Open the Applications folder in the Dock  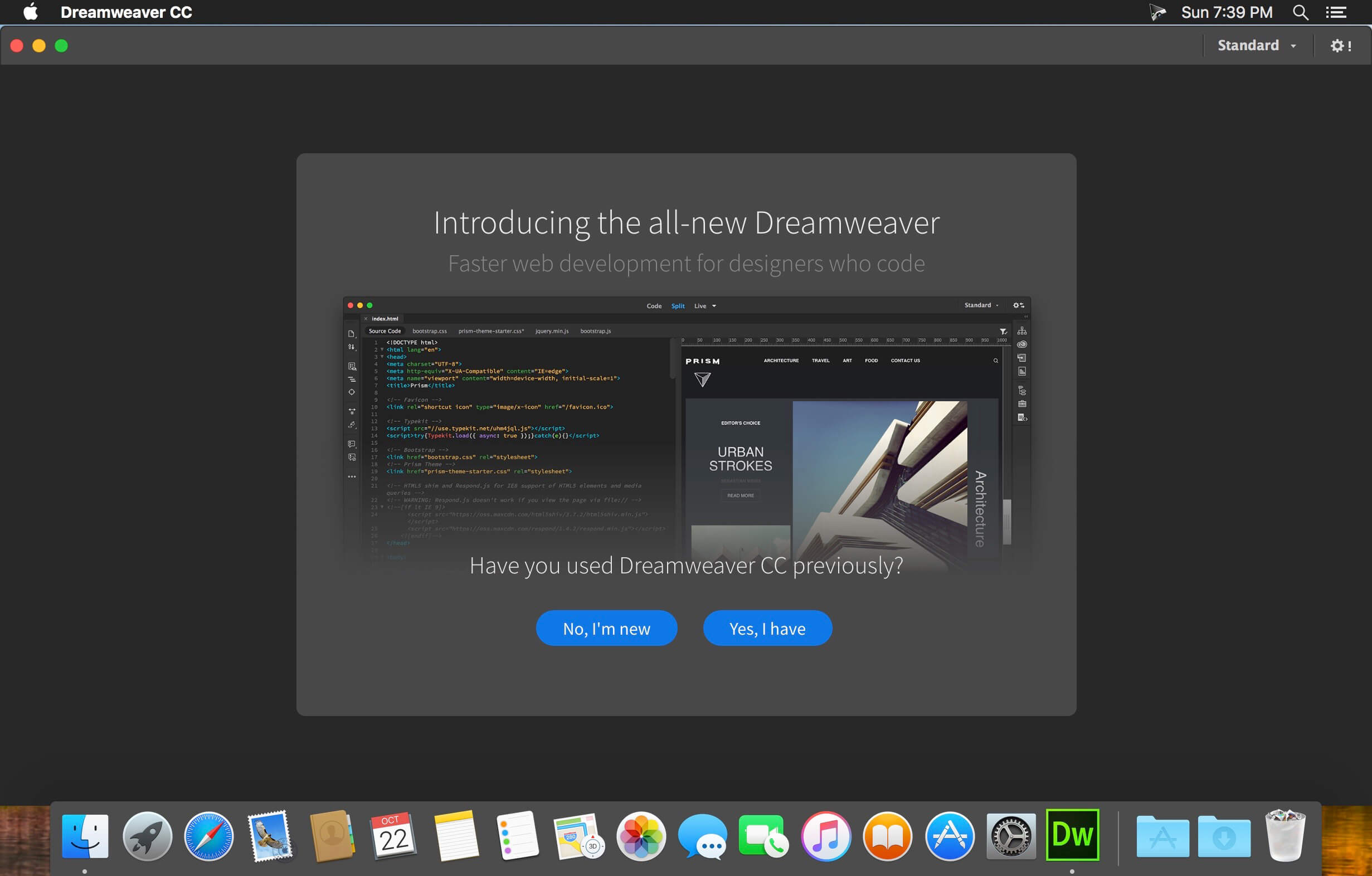tap(1162, 835)
